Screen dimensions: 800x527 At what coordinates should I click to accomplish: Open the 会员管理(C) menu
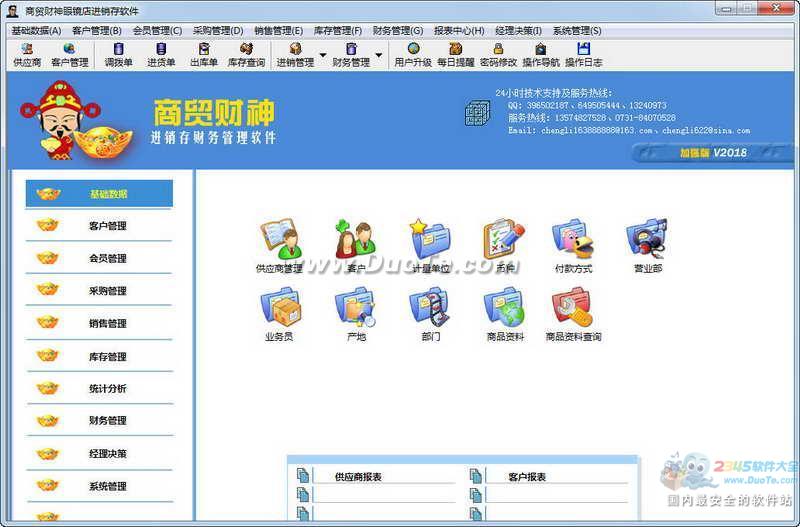(x=157, y=31)
